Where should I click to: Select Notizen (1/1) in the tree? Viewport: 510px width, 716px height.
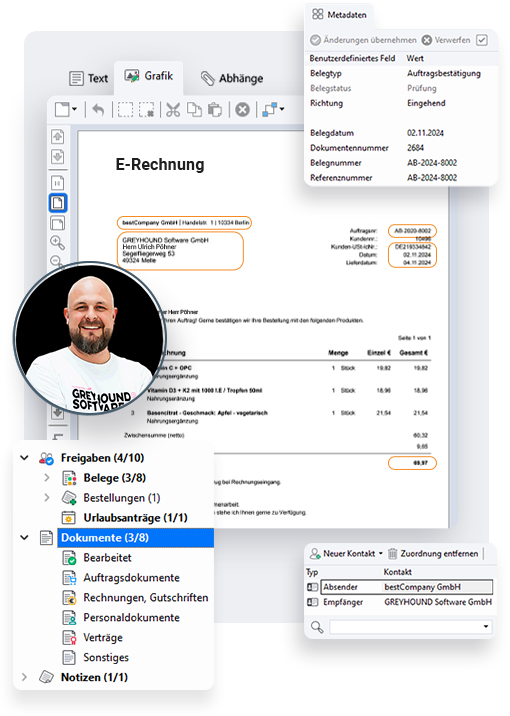pos(94,677)
